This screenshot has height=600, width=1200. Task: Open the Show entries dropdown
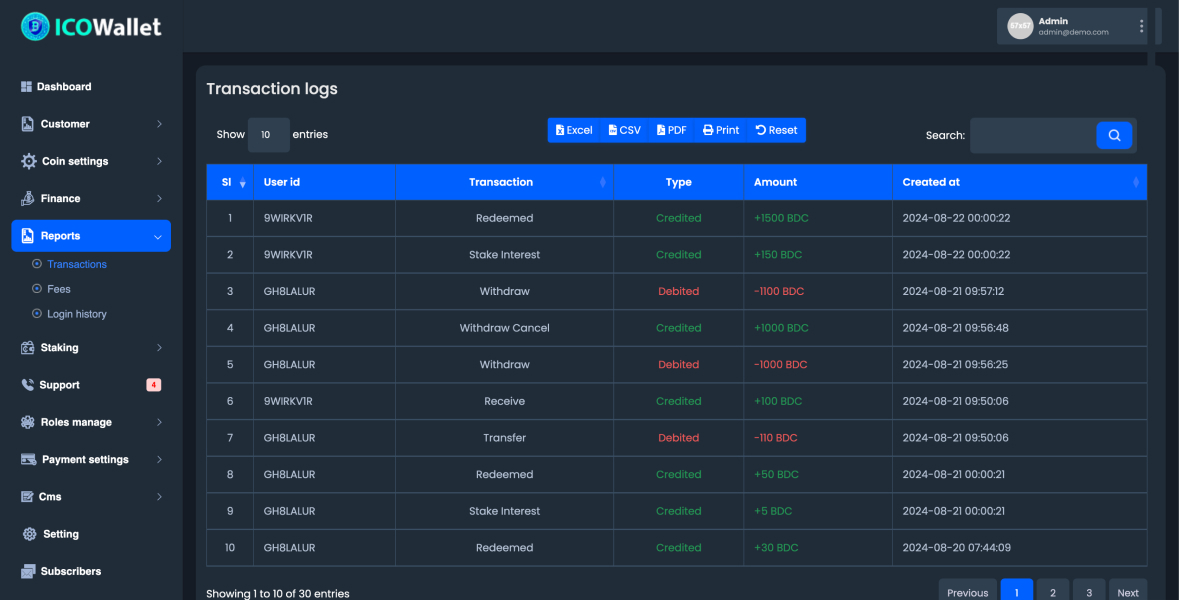(268, 134)
